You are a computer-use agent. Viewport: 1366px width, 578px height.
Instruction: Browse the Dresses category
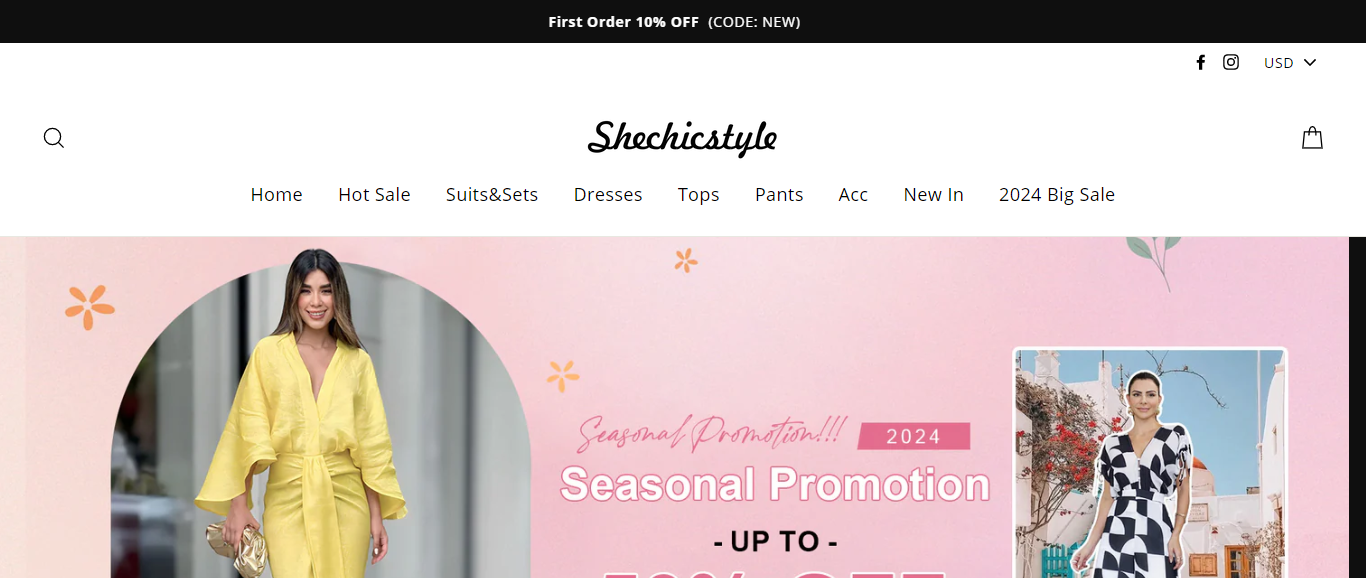pos(608,195)
